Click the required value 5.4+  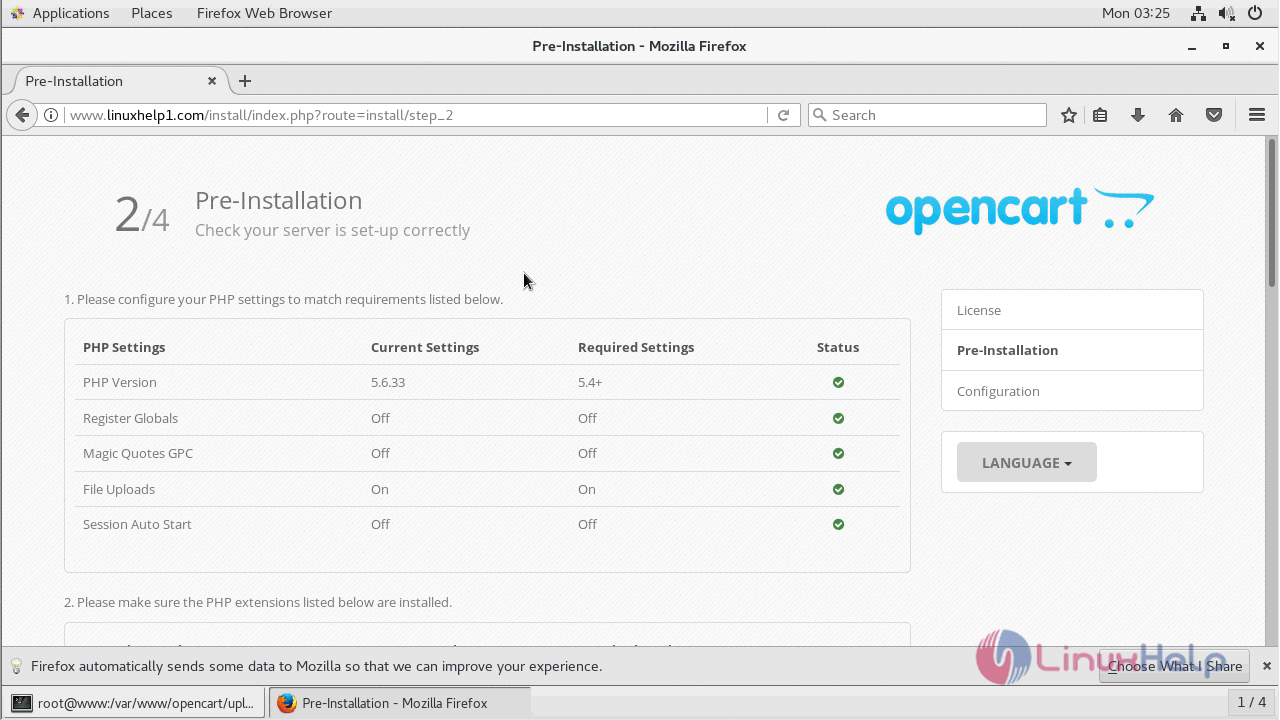point(590,382)
